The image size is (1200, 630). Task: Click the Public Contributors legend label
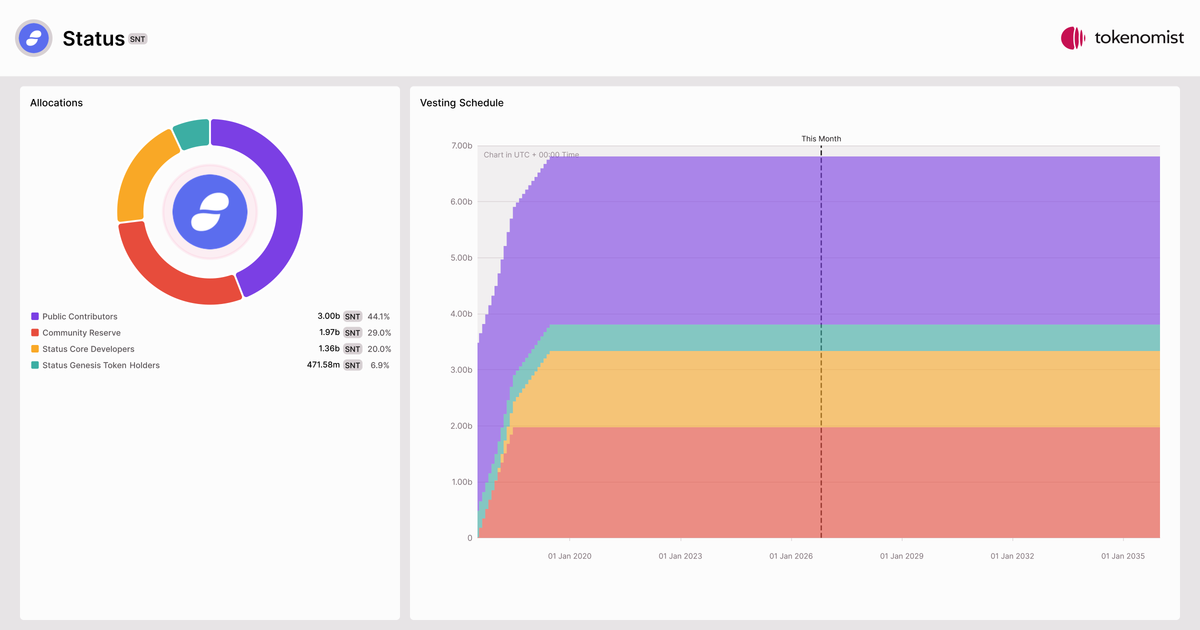point(80,316)
